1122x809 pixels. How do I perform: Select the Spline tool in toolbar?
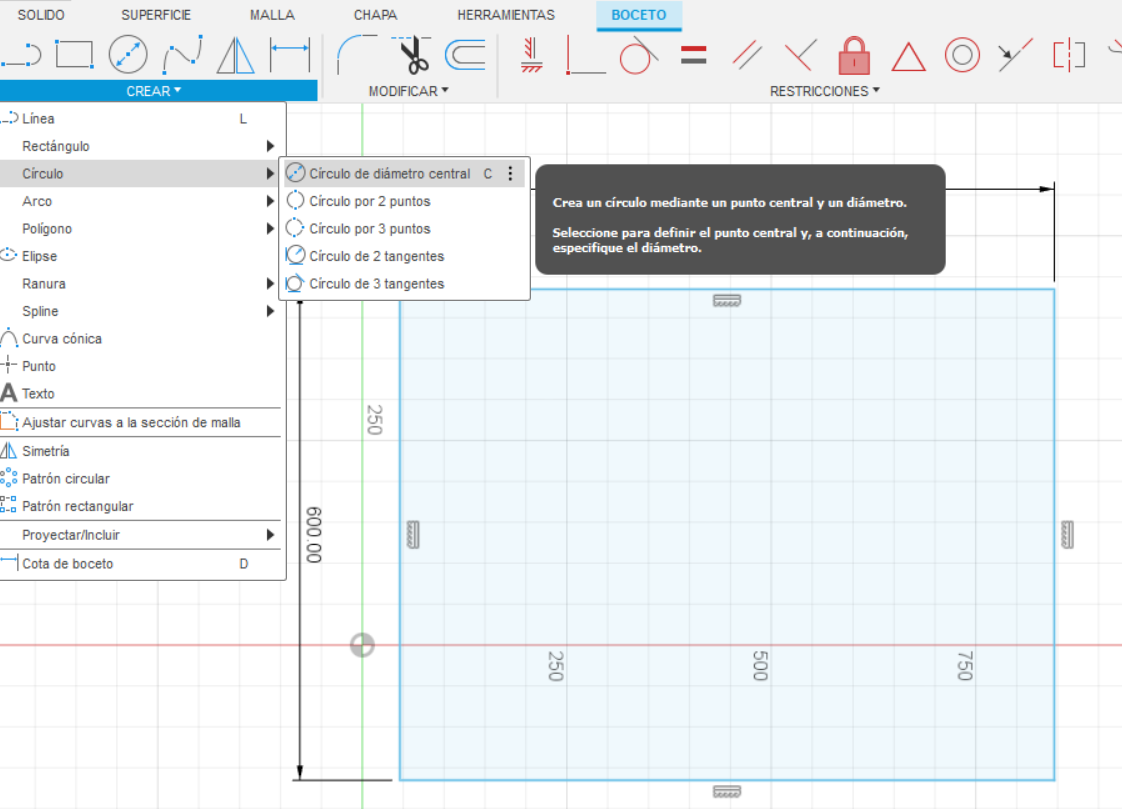point(182,55)
